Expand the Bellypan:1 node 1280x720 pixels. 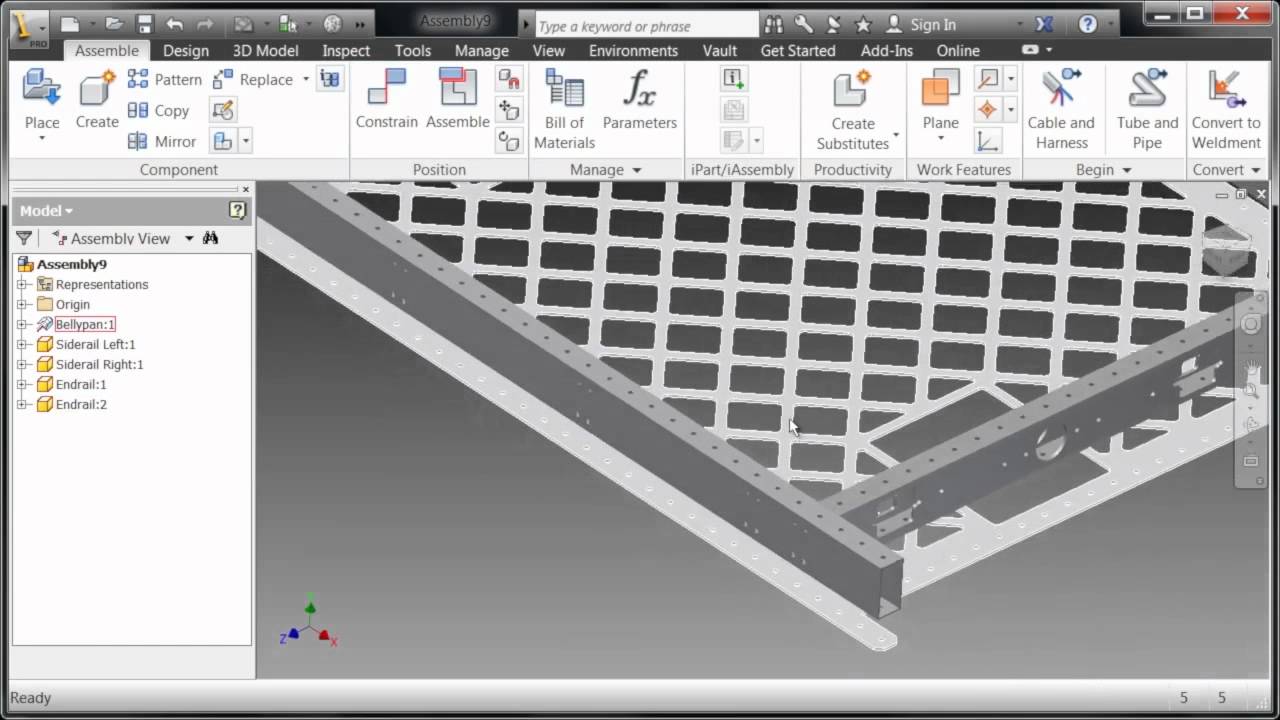pos(22,324)
